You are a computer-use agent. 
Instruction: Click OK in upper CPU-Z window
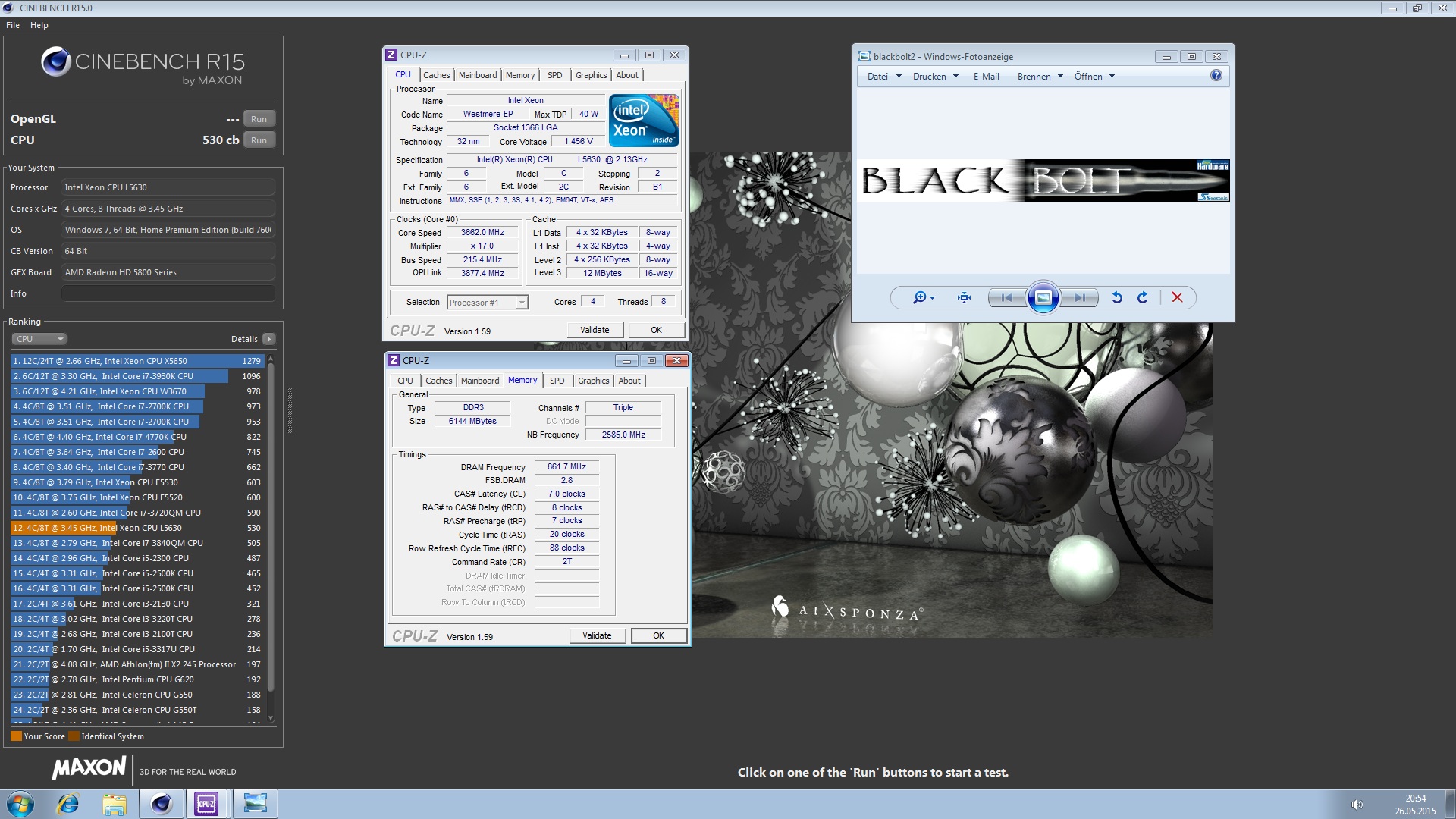[x=657, y=330]
